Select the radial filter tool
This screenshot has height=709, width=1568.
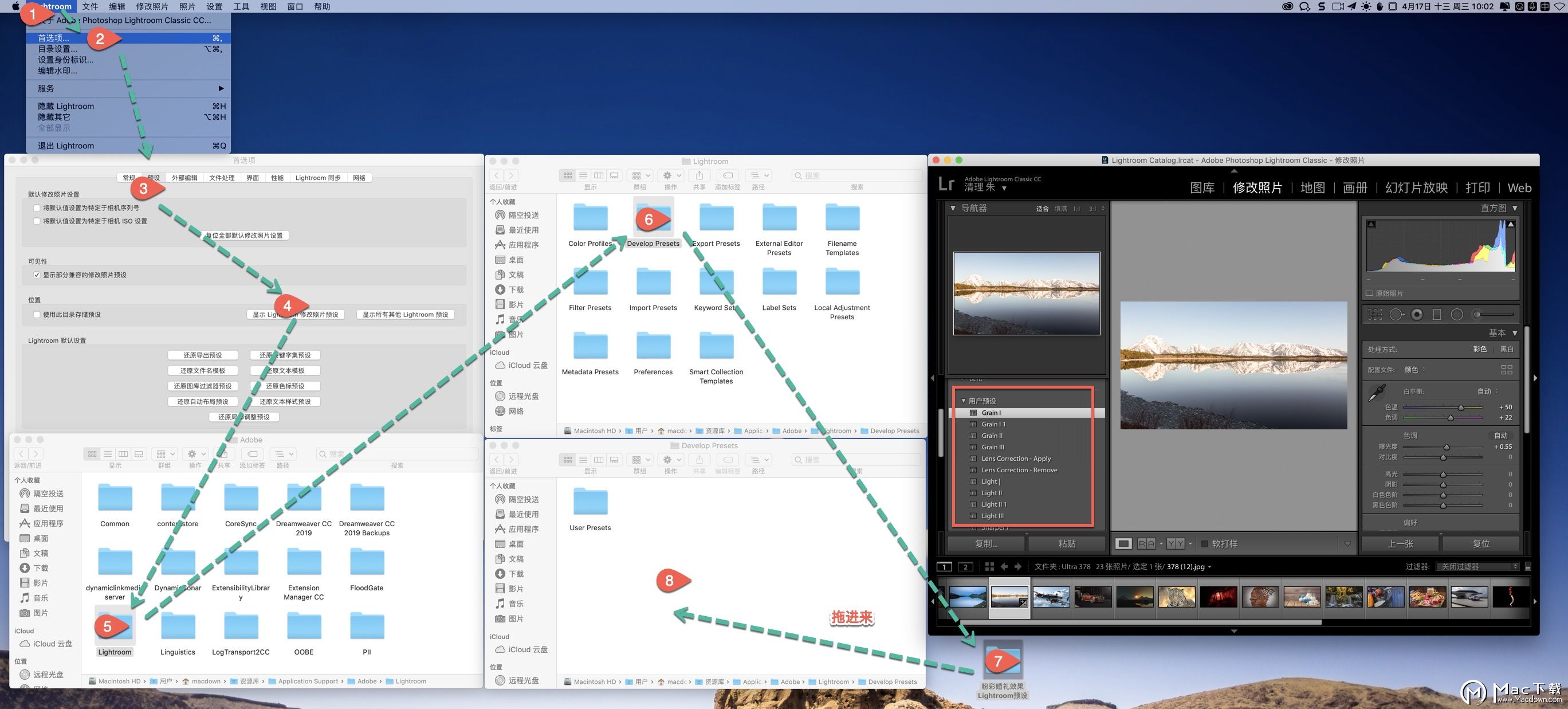[1457, 314]
